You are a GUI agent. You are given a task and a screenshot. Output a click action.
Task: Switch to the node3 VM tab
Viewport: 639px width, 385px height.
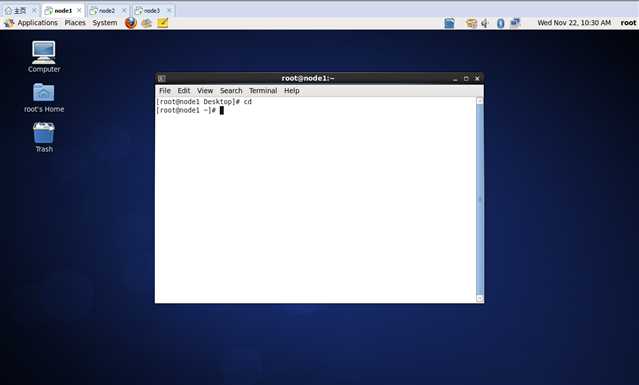pos(152,10)
